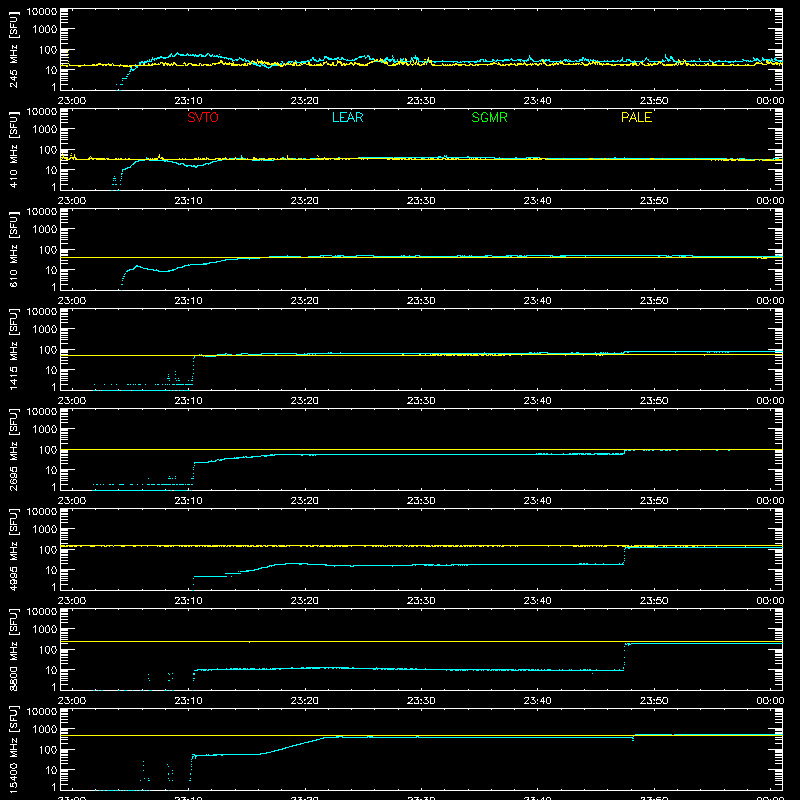800x800 pixels.
Task: Click 23:40 label under the 4995 MHz plot
Action: click(x=537, y=601)
